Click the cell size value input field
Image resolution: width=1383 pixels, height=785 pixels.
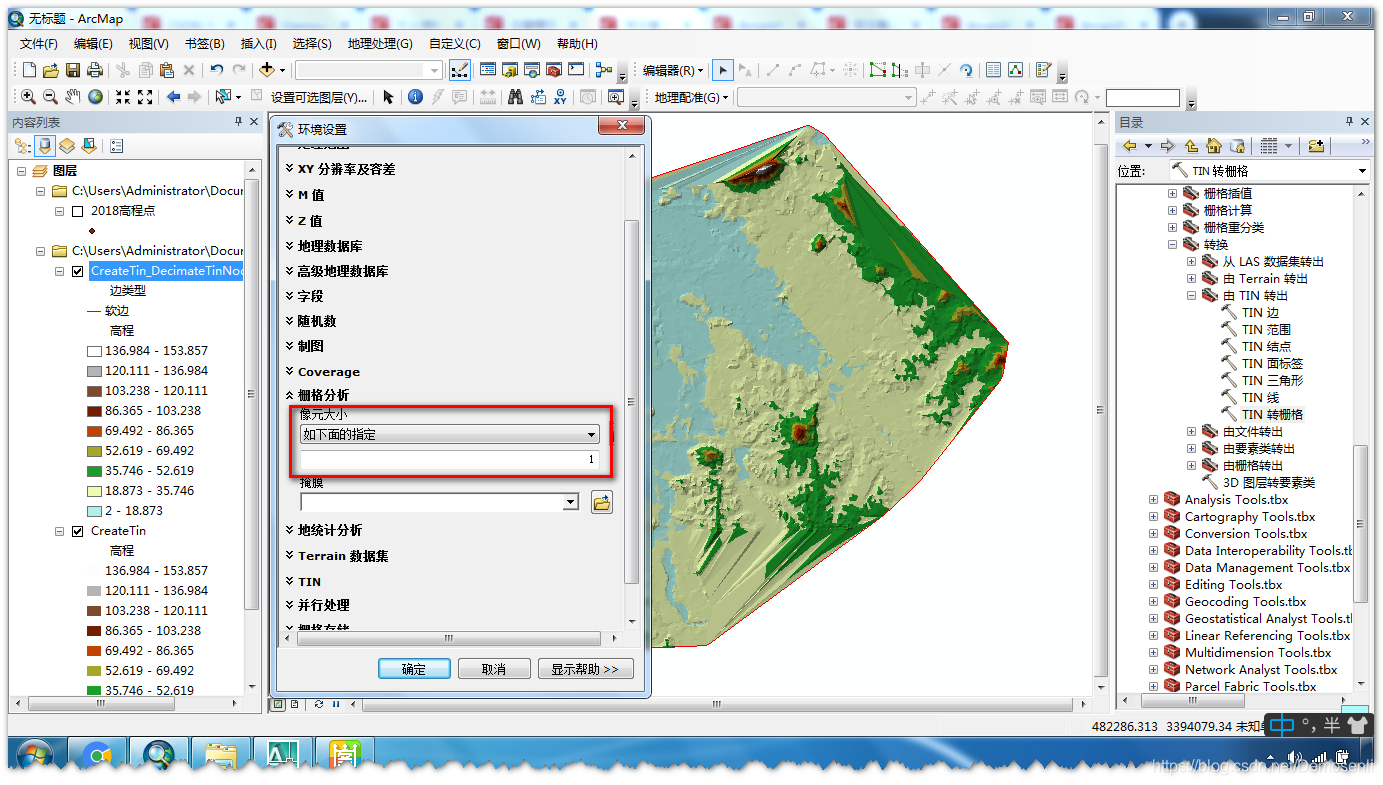coord(450,460)
